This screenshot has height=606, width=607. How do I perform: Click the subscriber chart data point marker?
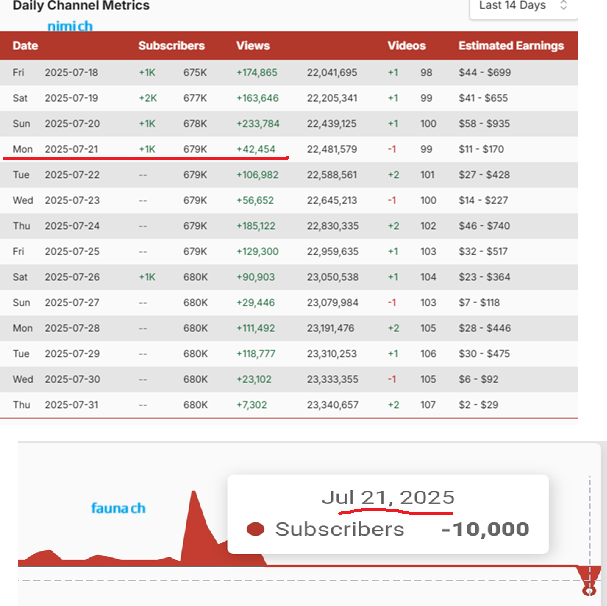(x=590, y=591)
